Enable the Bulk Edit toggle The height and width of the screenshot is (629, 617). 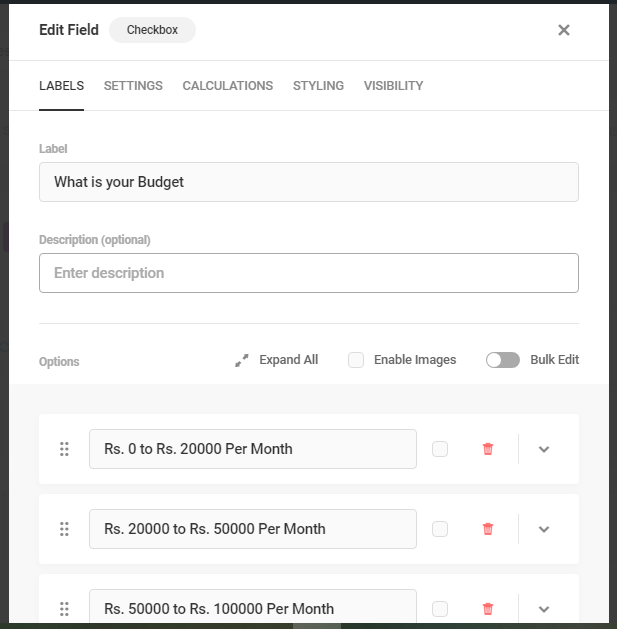pos(503,360)
